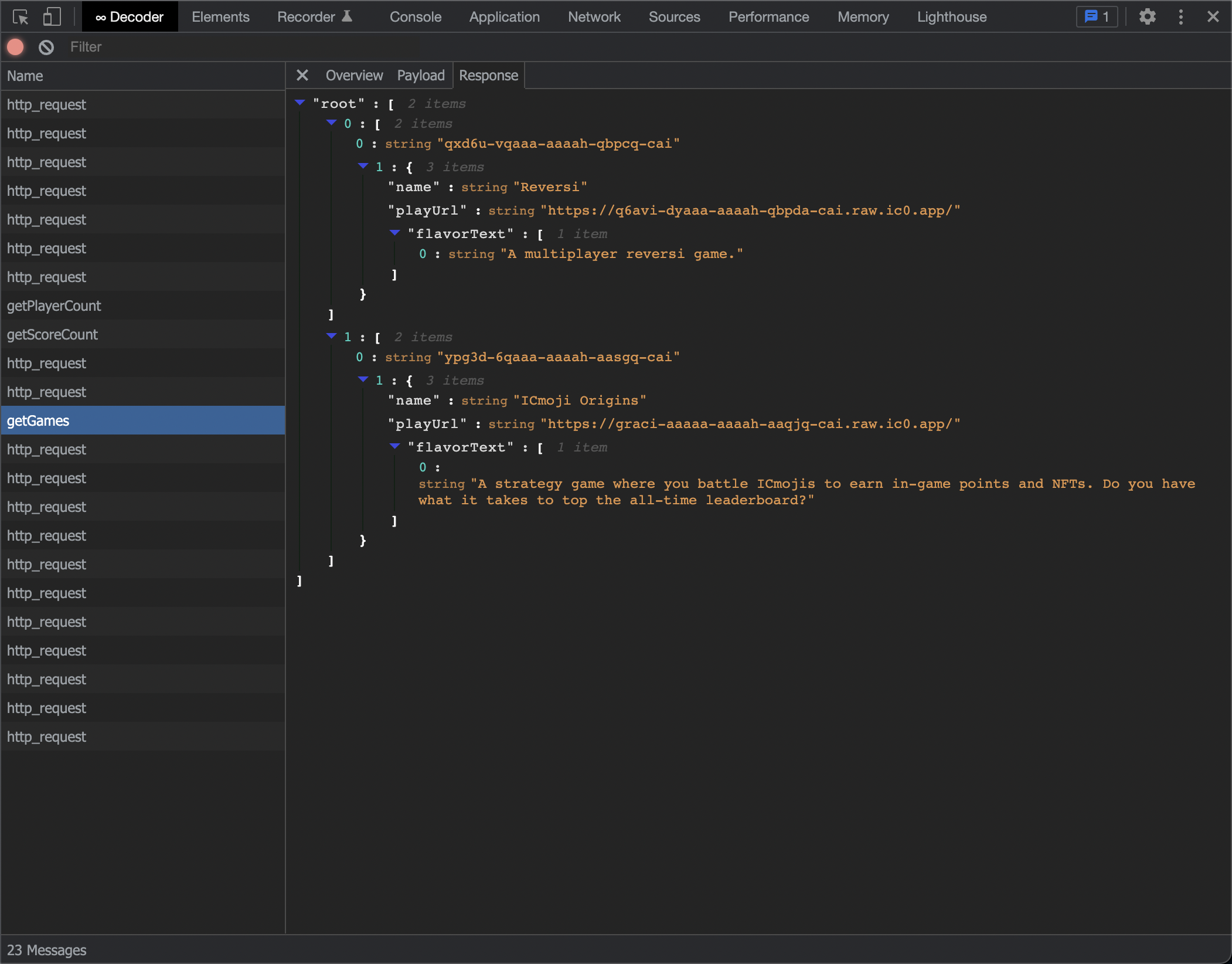The height and width of the screenshot is (964, 1232).
Task: Collapse second root item index 1
Action: click(332, 337)
